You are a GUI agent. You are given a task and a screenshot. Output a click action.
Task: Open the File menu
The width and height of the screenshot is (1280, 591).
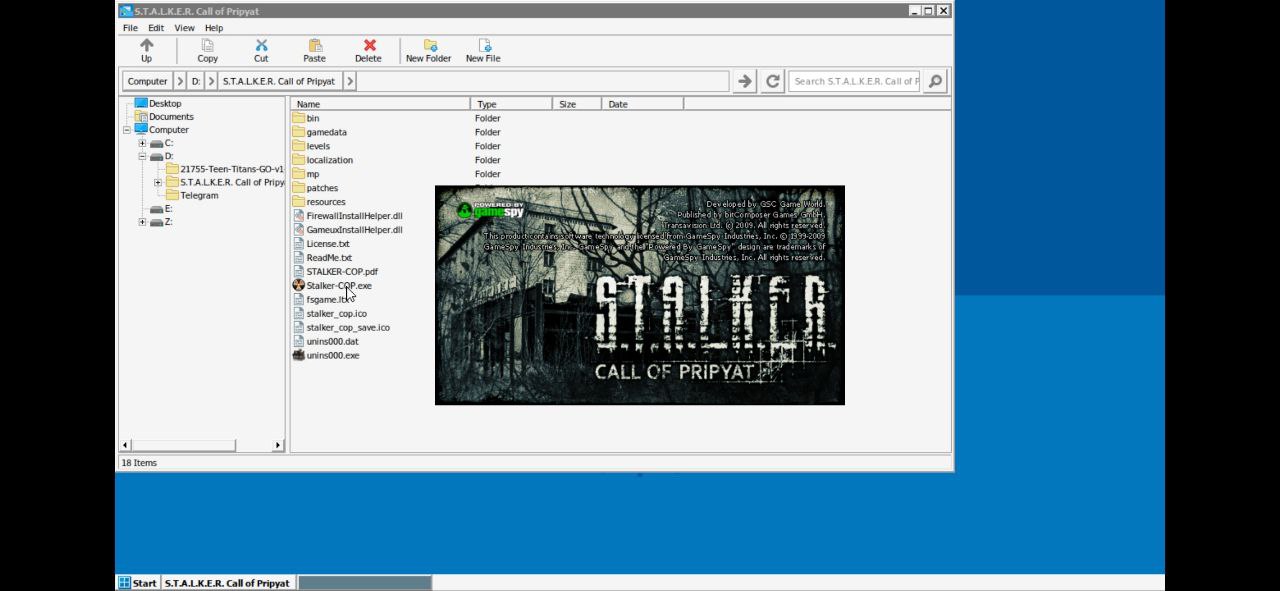click(x=130, y=28)
